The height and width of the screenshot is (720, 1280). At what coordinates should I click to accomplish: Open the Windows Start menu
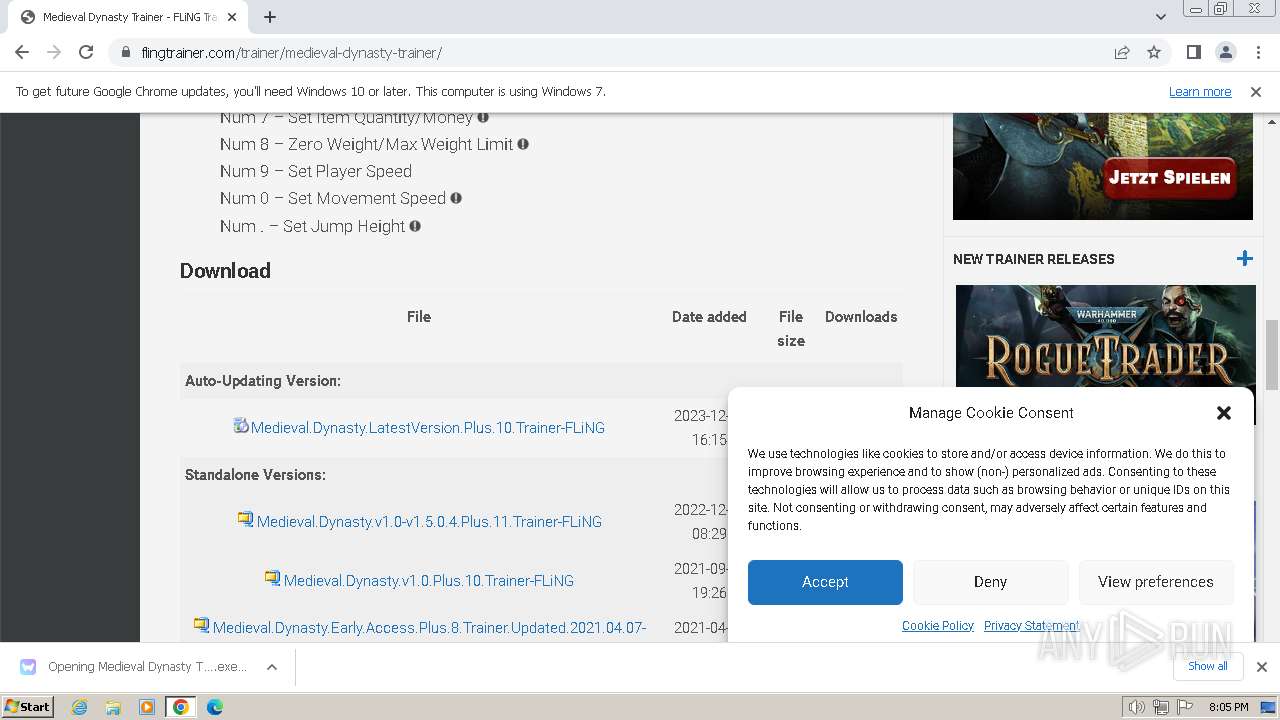(28, 707)
